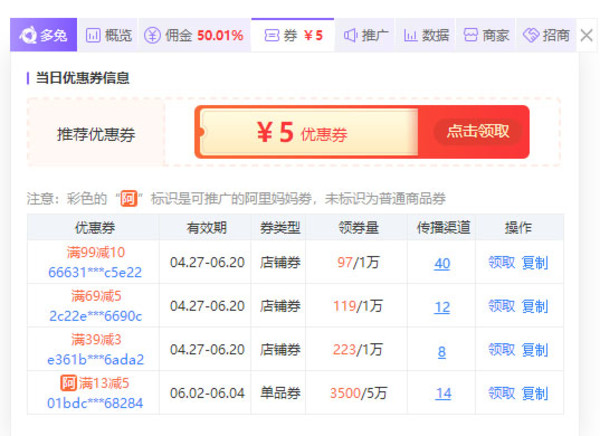
Task: Click the 有效期 column header
Action: tap(207, 228)
